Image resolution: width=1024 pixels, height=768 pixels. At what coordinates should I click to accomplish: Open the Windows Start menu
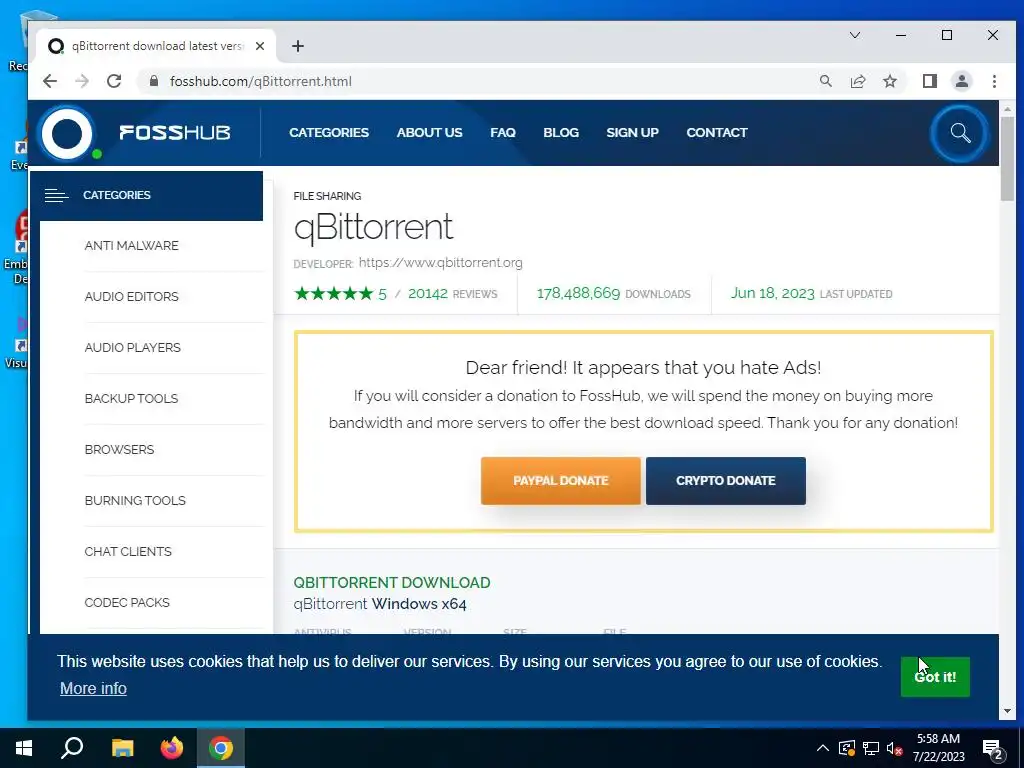pos(24,748)
